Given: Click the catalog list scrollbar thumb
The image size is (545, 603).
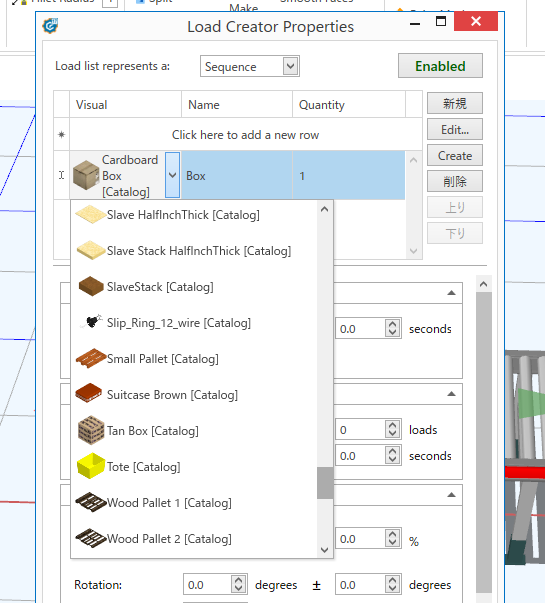Looking at the screenshot, I should point(325,483).
